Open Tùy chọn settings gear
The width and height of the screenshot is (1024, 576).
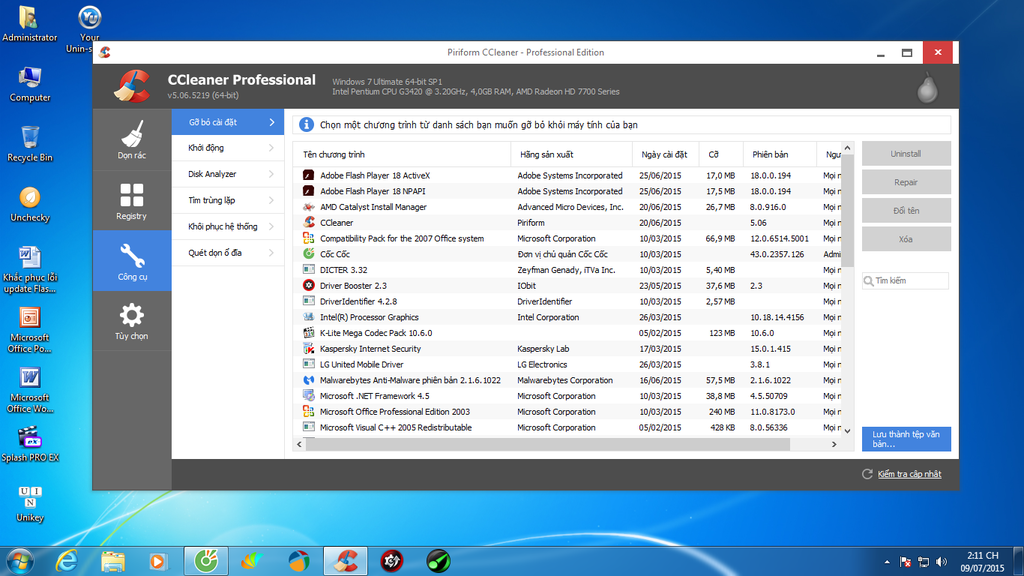pyautogui.click(x=131, y=322)
